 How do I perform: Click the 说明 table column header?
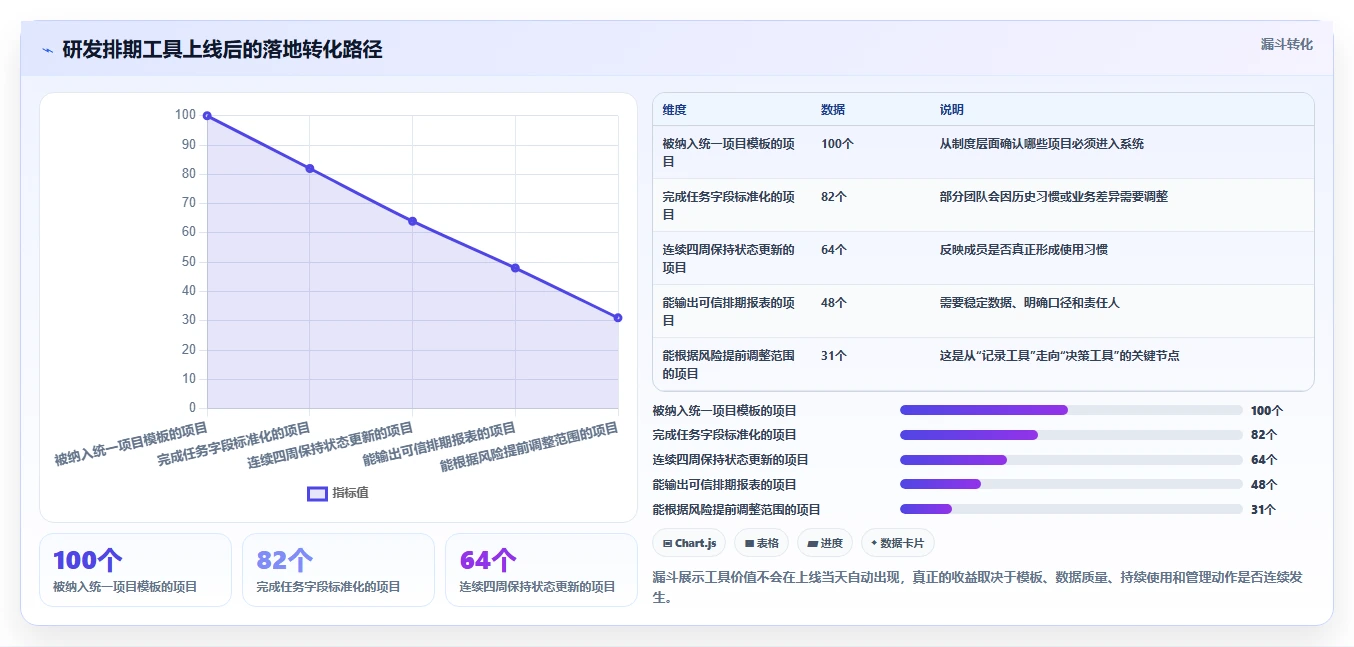[952, 110]
